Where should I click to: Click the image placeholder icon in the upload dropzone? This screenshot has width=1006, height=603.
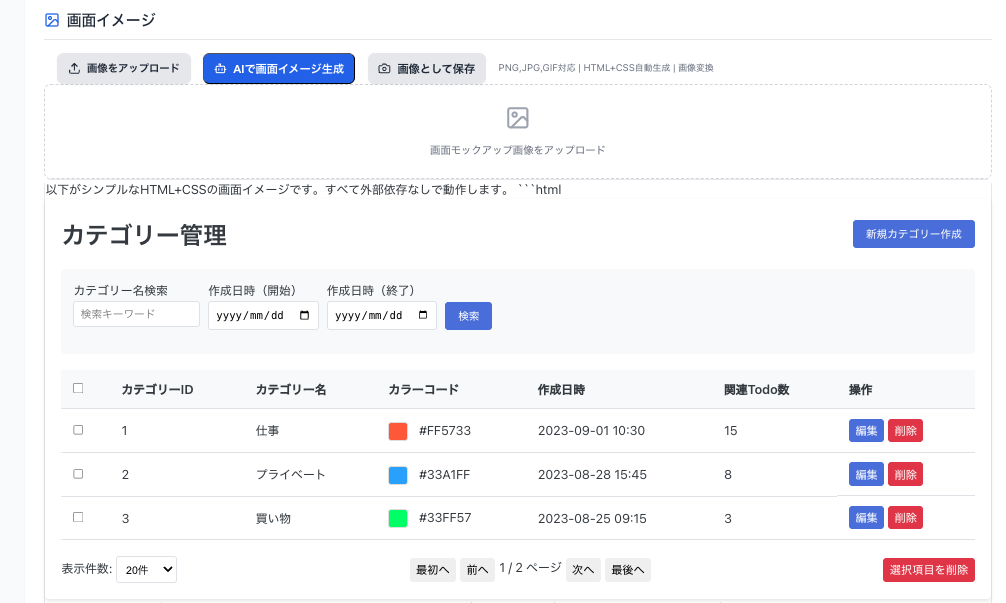tap(517, 117)
